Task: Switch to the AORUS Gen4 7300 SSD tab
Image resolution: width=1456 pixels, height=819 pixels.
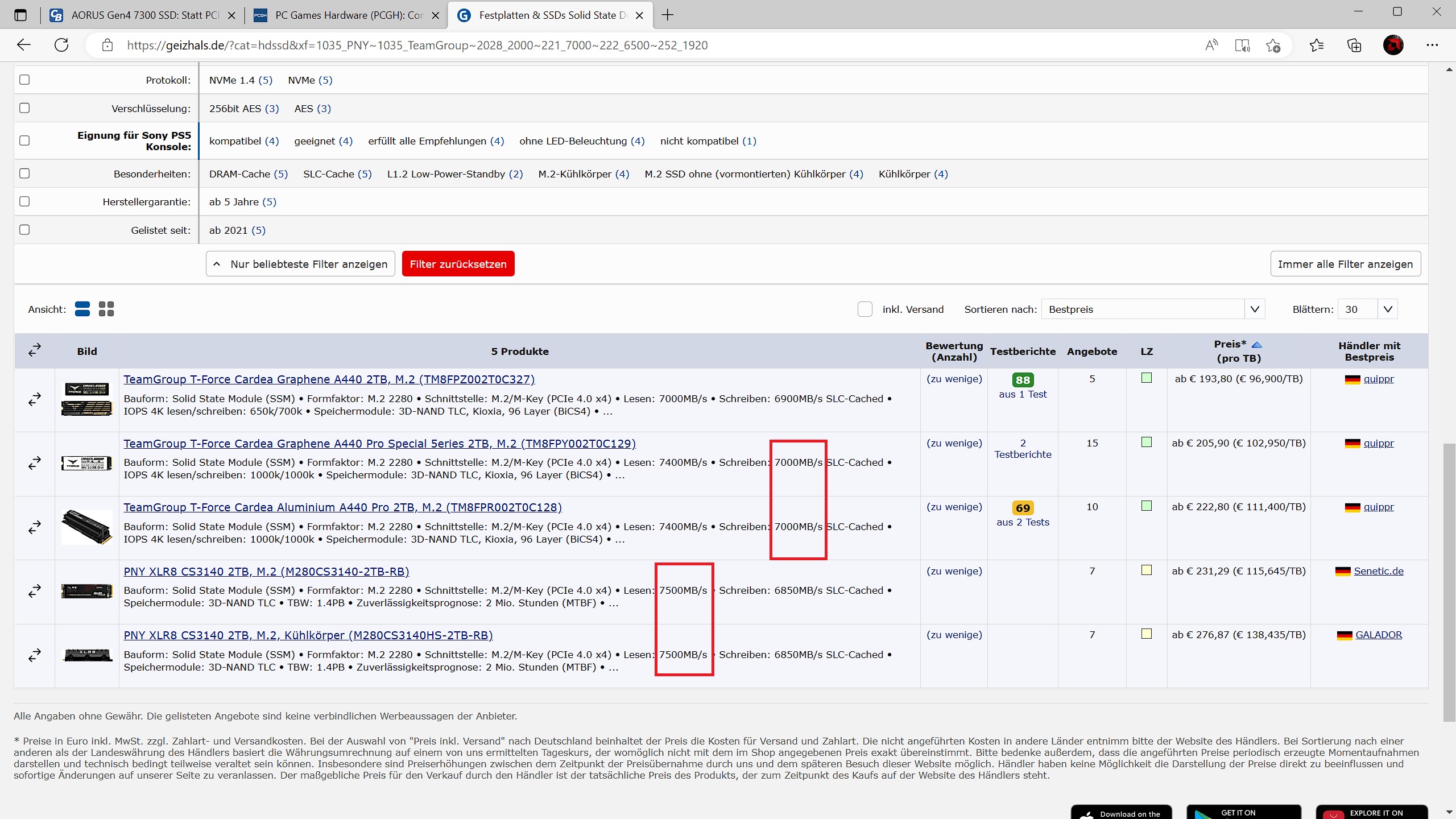Action: click(142, 15)
